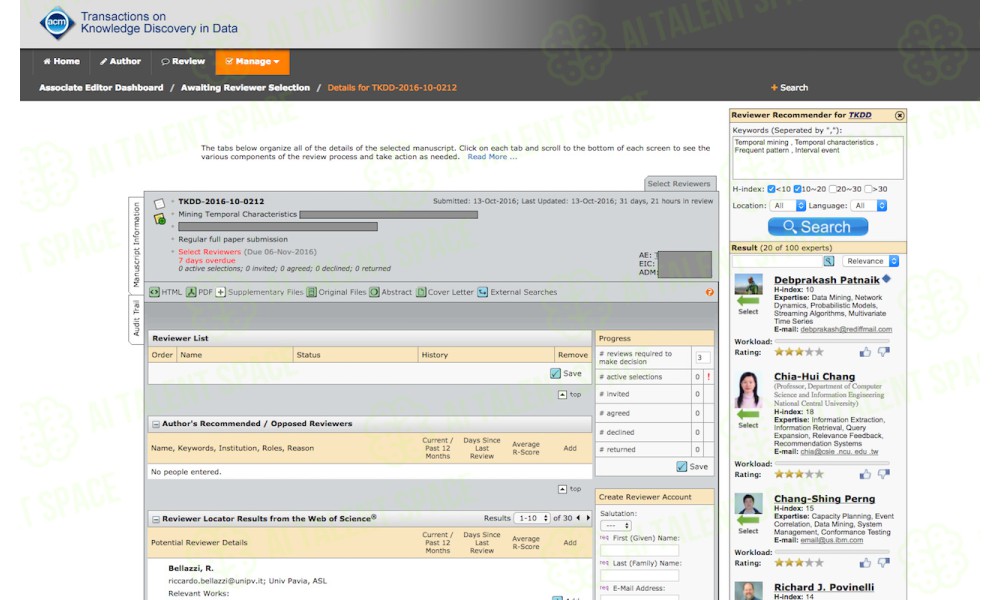1000x600 pixels.
Task: Go to previous Web of Science results page
Action: pos(578,518)
